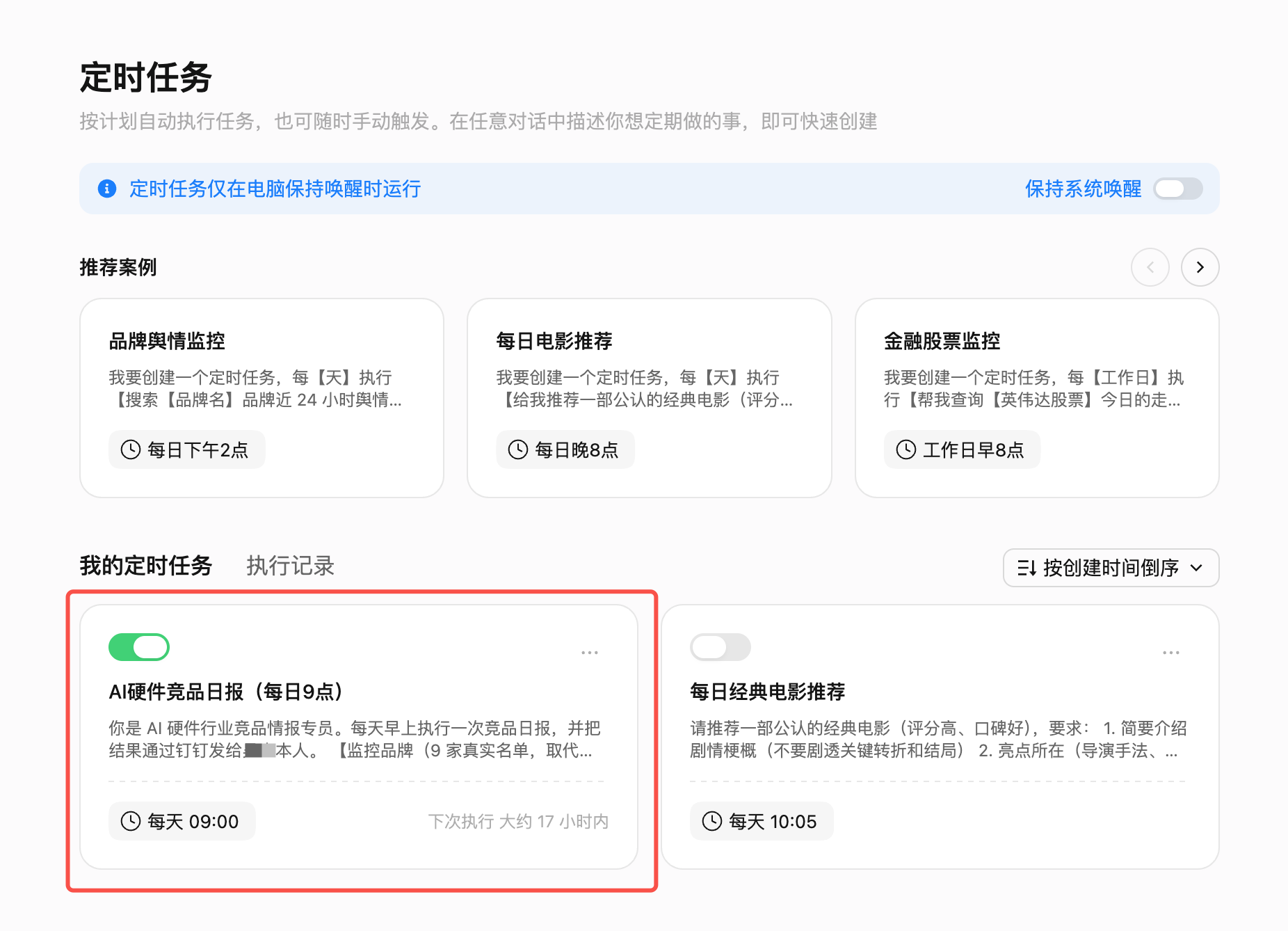Click clock icon beside 每天 09:00
The width and height of the screenshot is (1288, 931).
[131, 821]
